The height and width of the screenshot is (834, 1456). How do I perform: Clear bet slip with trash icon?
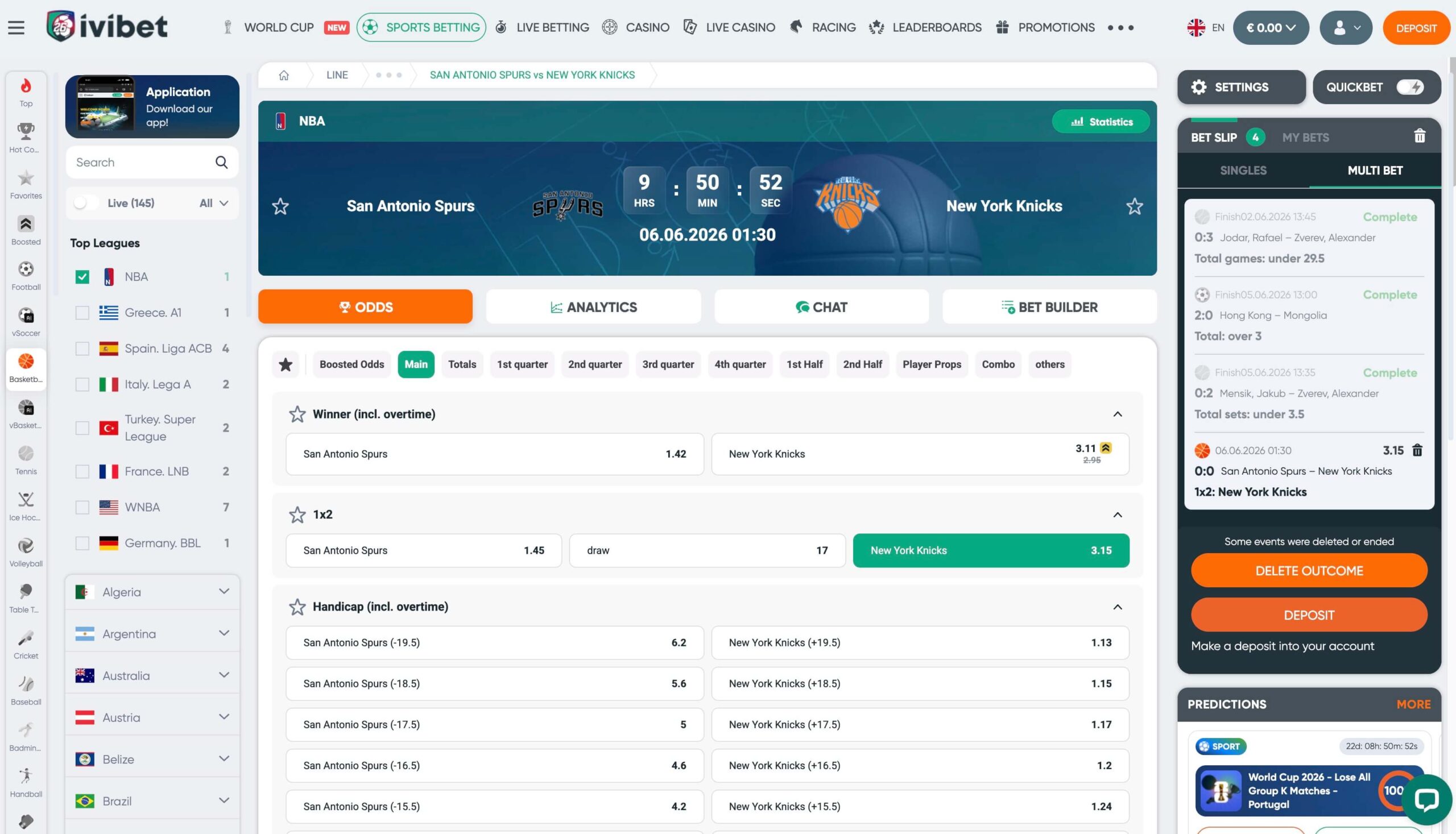click(x=1420, y=136)
